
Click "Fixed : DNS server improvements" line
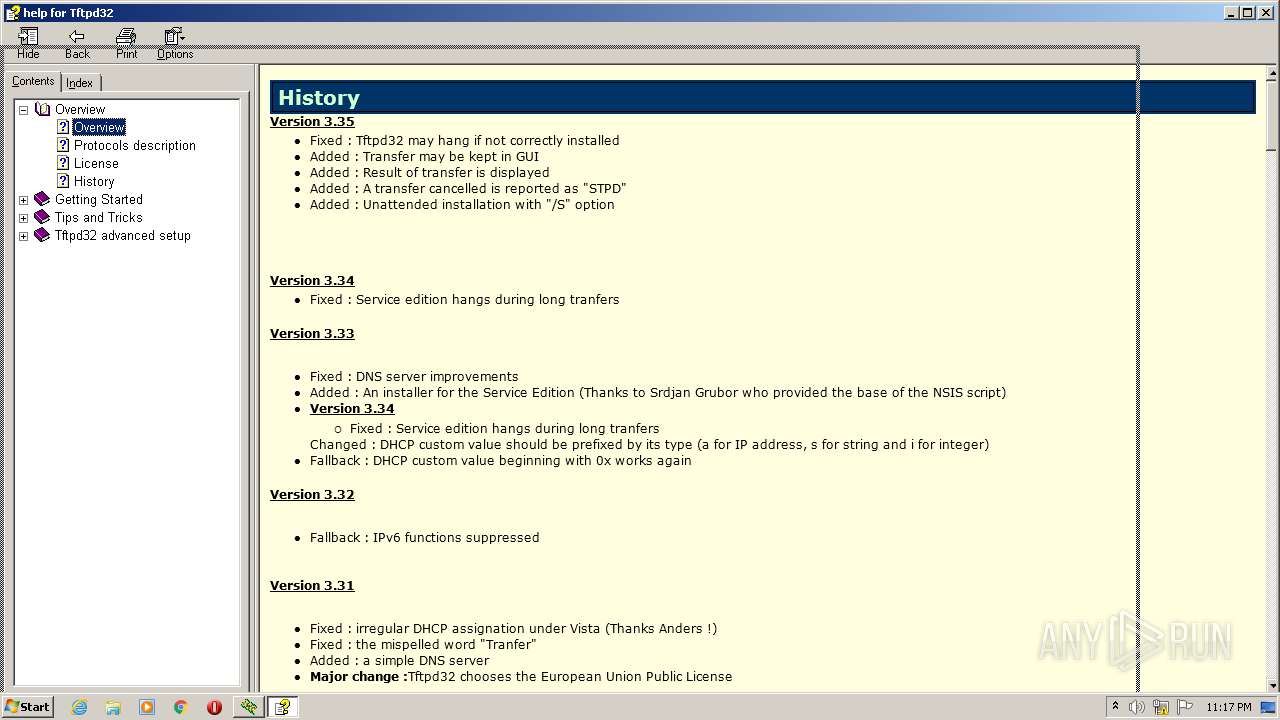tap(414, 377)
